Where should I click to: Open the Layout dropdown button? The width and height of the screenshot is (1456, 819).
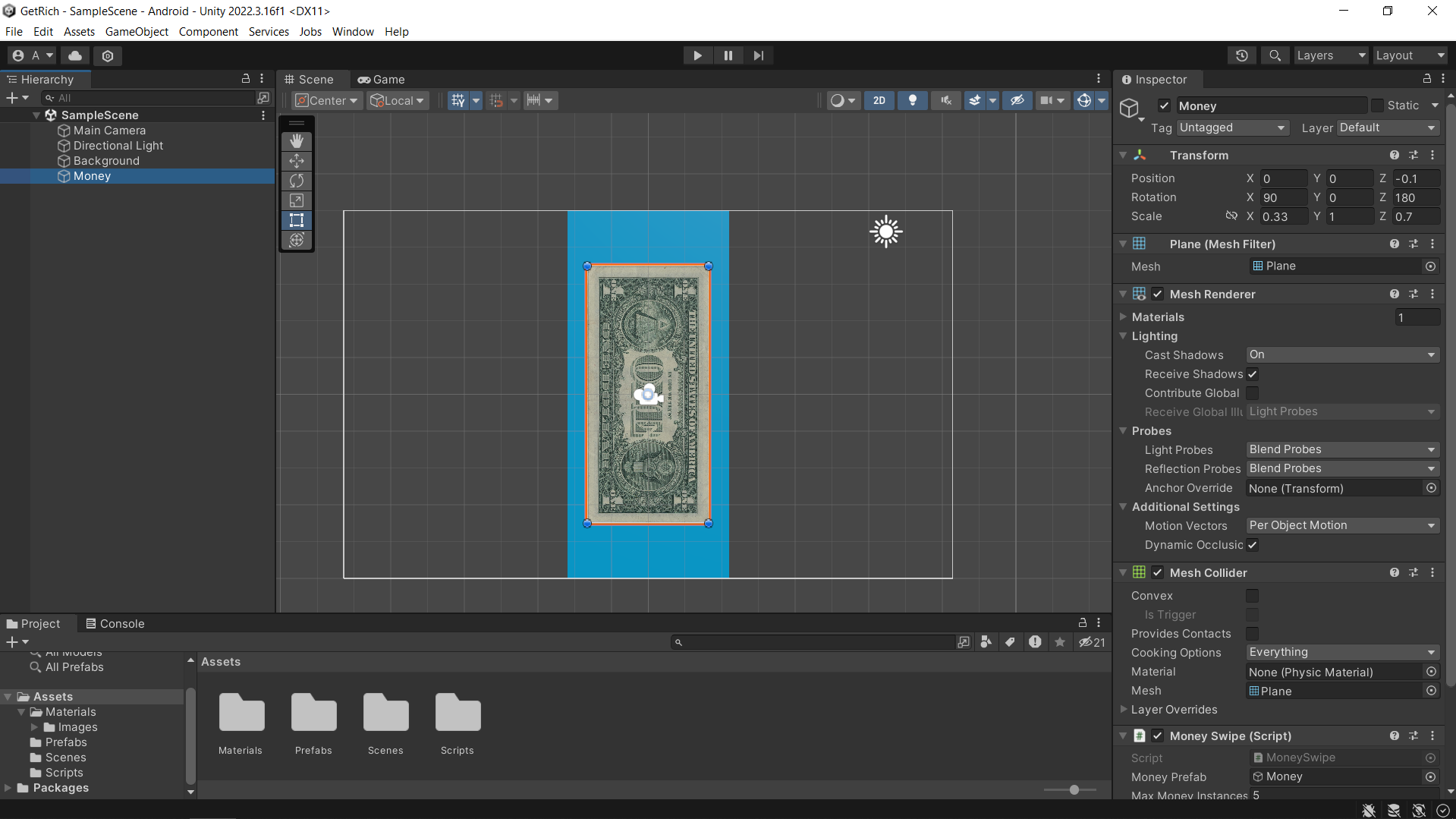pos(1409,55)
